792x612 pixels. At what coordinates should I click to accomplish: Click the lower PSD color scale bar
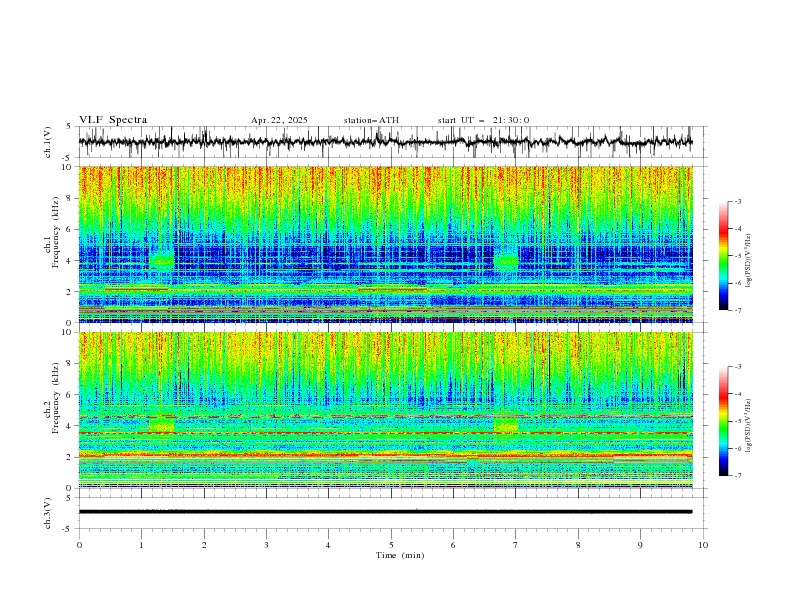tap(723, 421)
